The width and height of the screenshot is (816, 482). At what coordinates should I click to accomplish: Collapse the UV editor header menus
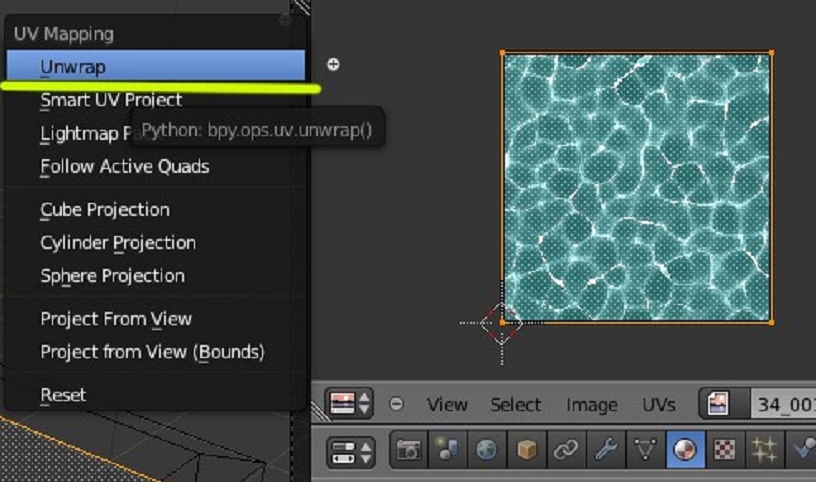[x=397, y=405]
